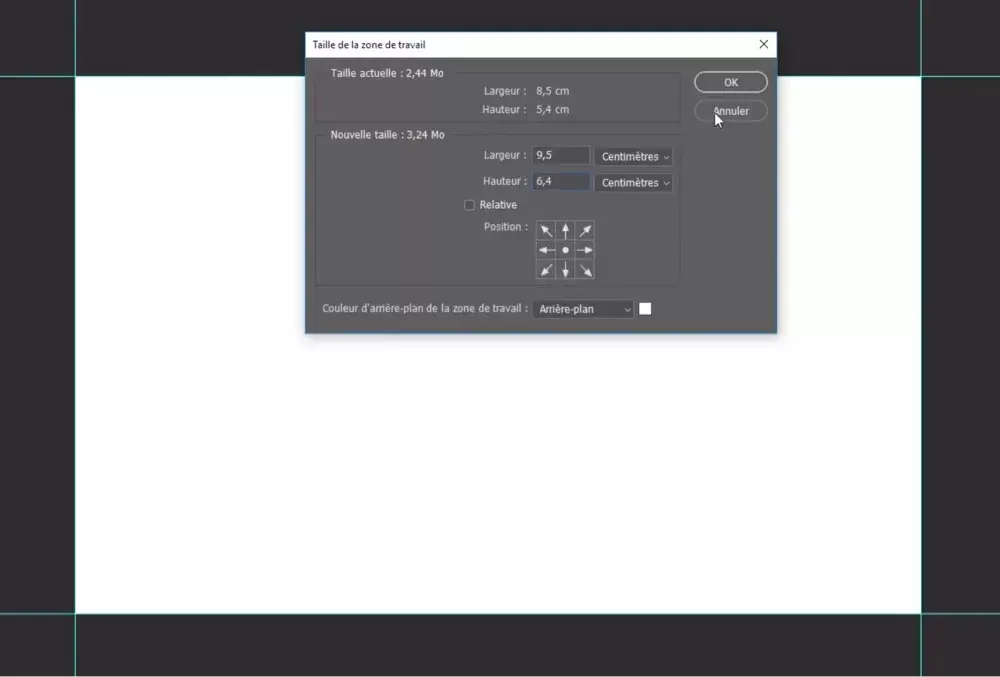Anchor canvas to bottom-right arrow
Screen dimensions: 1000x677
pyautogui.click(x=585, y=270)
